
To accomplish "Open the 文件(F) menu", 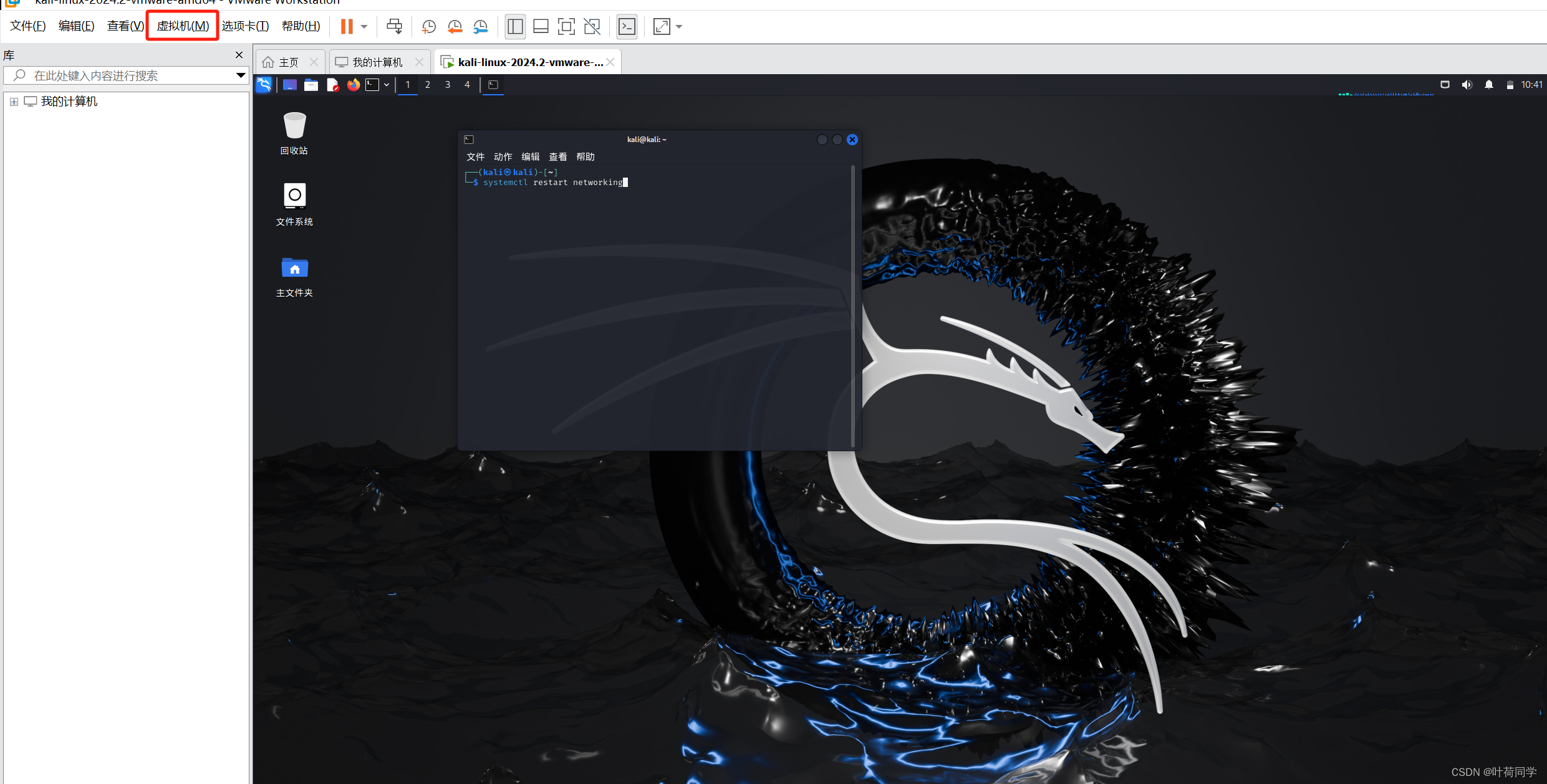I will point(28,26).
